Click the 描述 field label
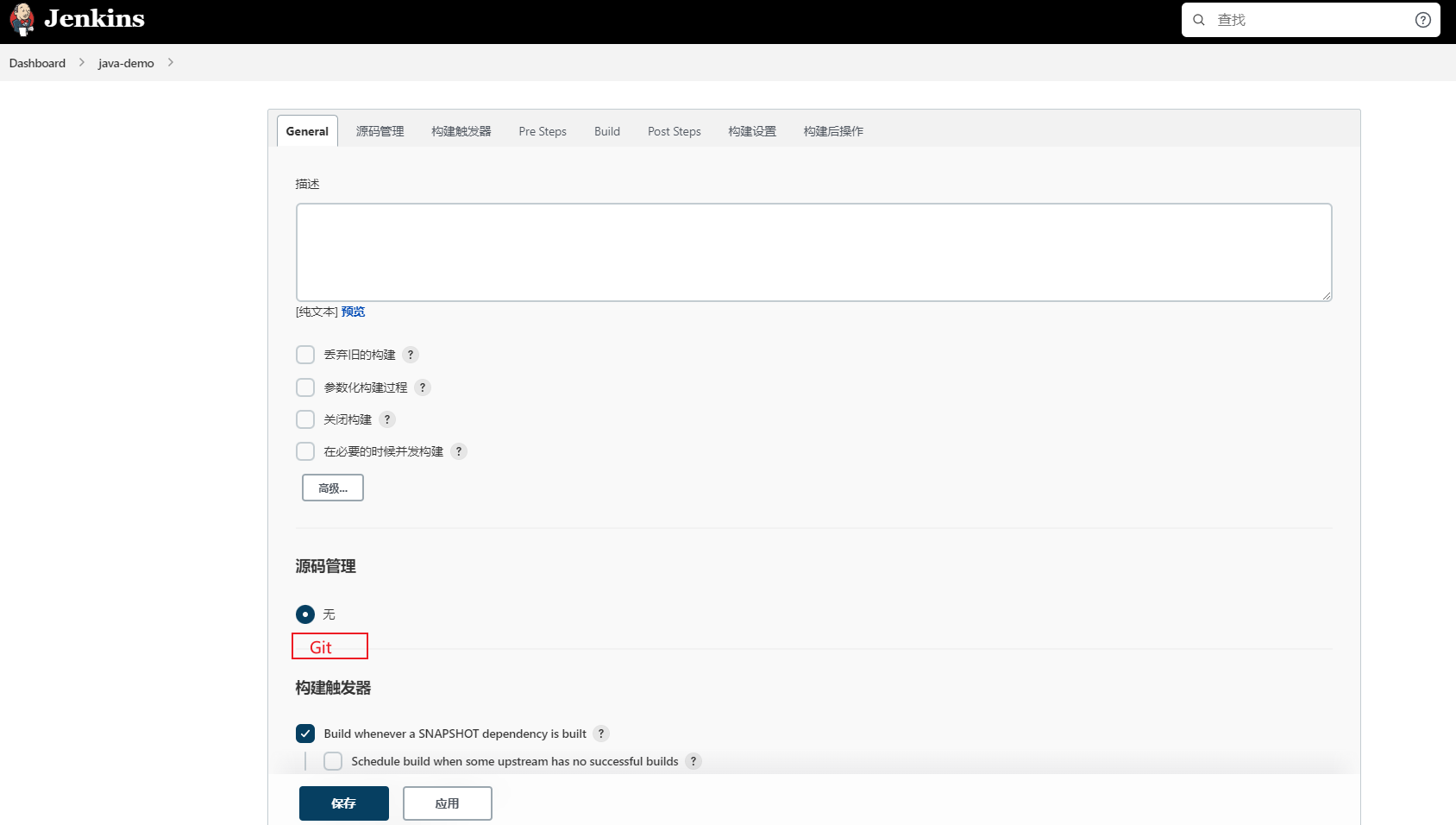The image size is (1456, 825). pos(307,184)
